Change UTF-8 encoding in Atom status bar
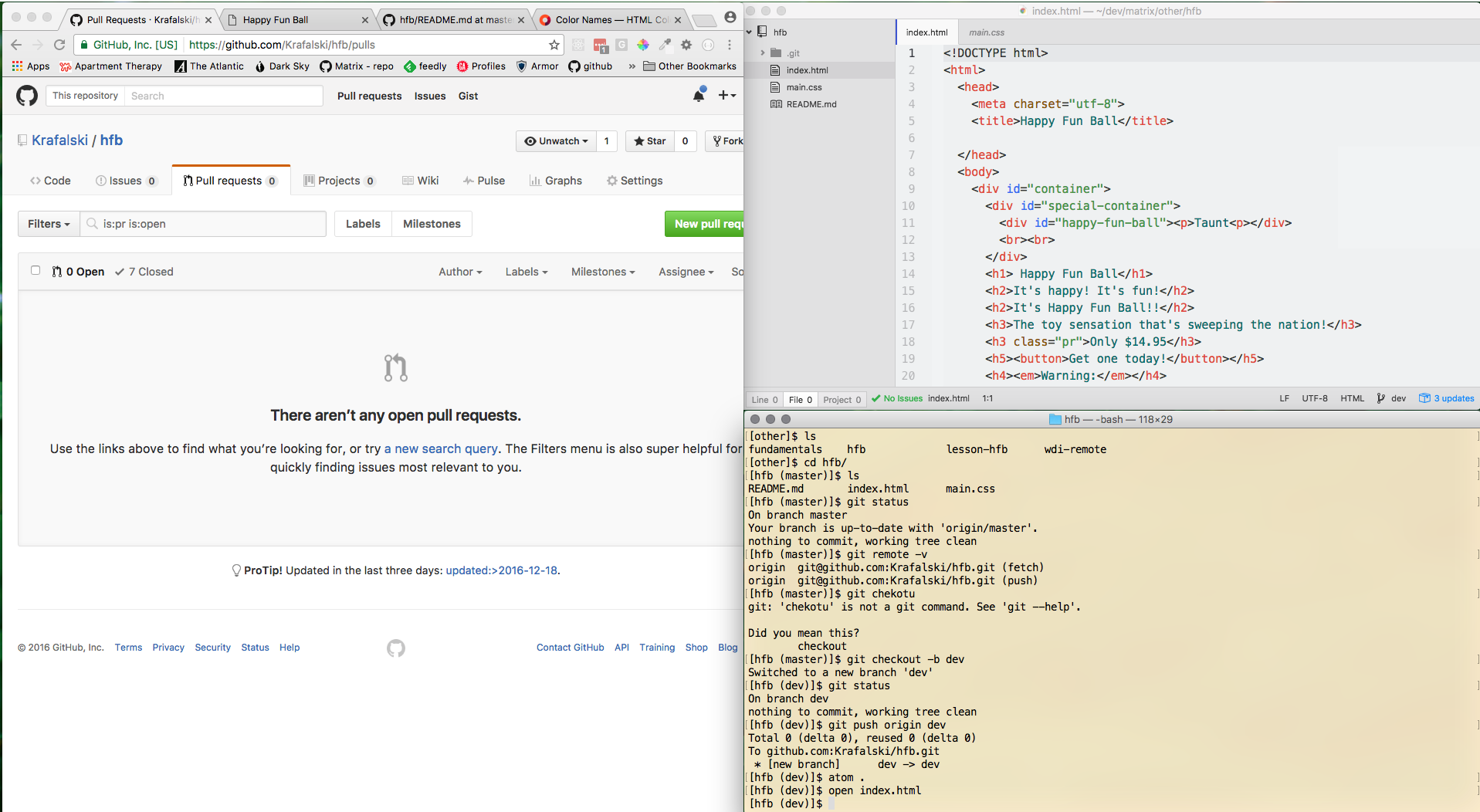This screenshot has height=812, width=1480. coord(1315,398)
